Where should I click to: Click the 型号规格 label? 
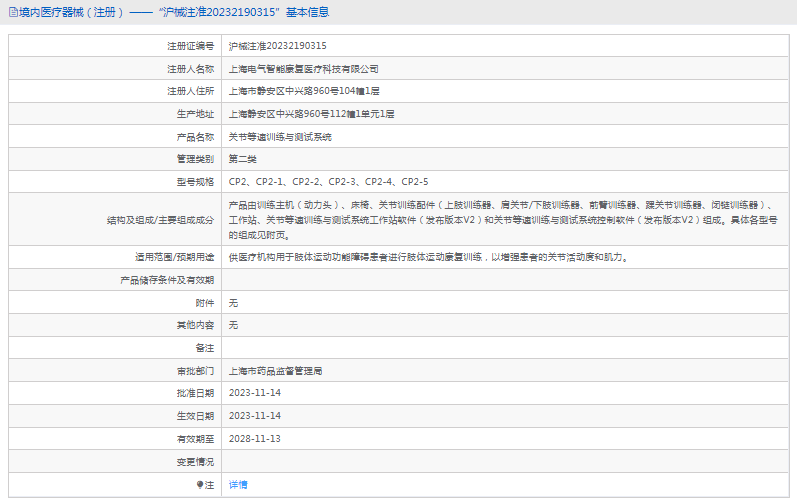point(195,182)
